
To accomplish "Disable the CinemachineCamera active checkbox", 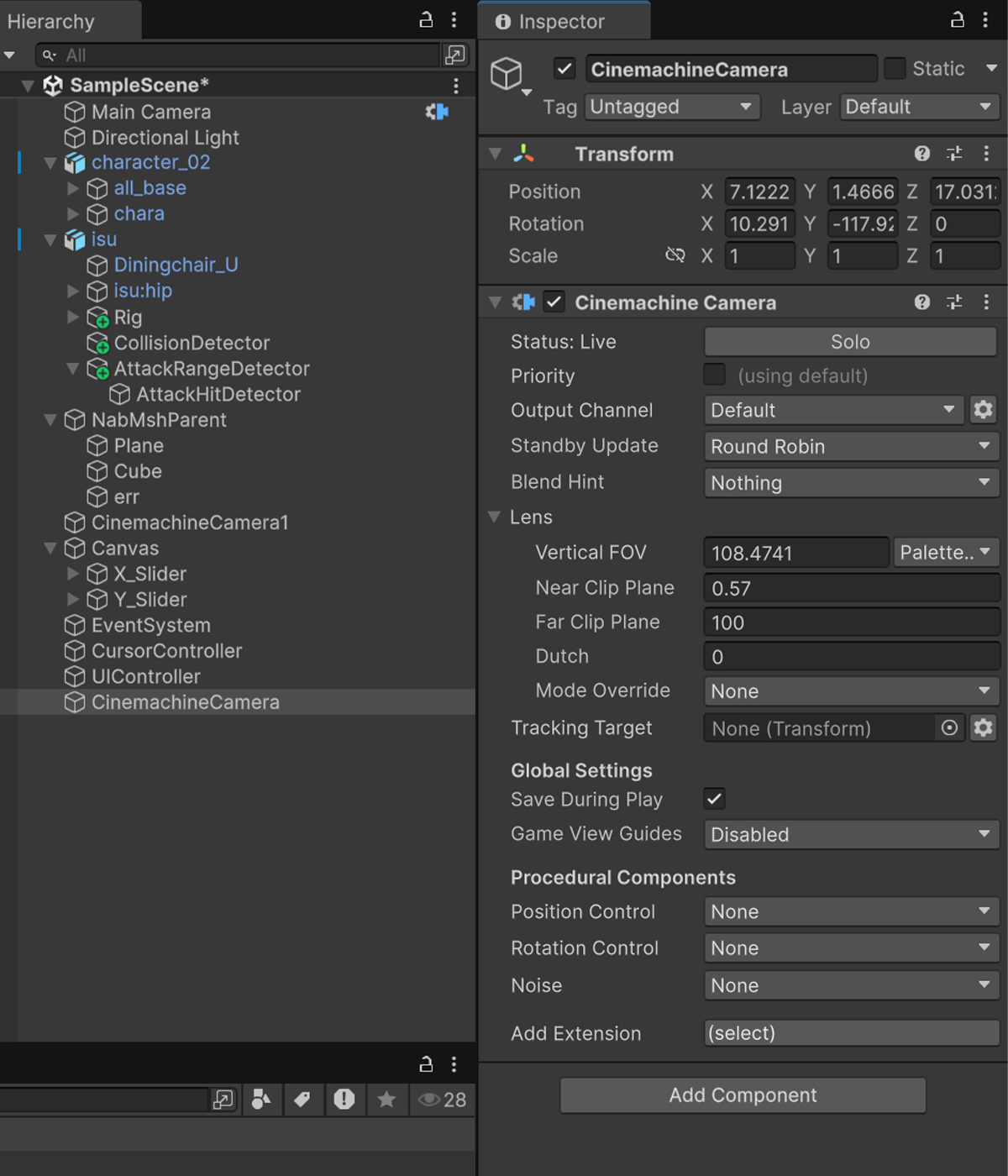I will point(563,69).
